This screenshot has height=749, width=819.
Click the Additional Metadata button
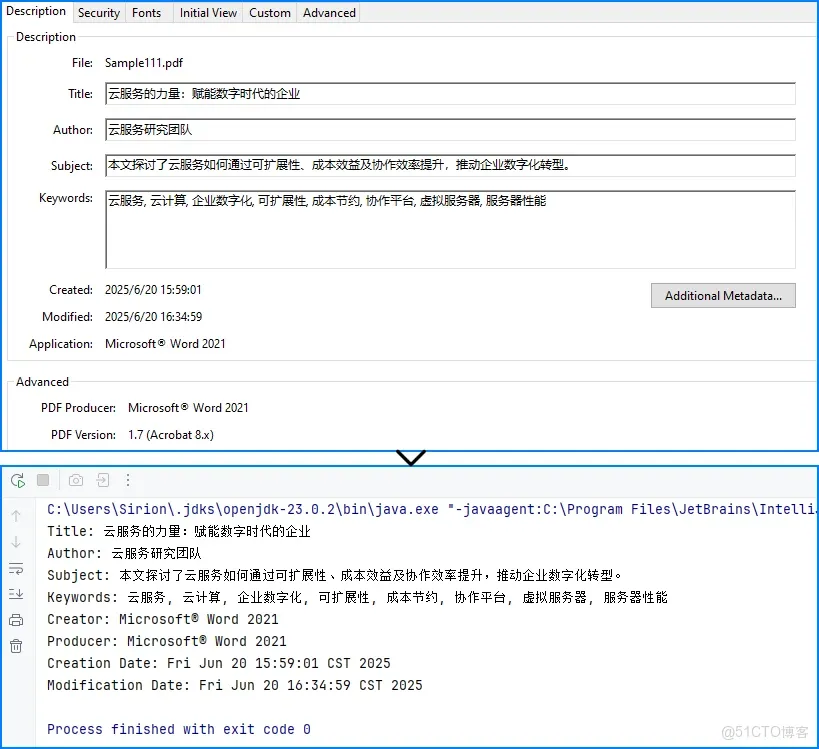click(x=722, y=295)
